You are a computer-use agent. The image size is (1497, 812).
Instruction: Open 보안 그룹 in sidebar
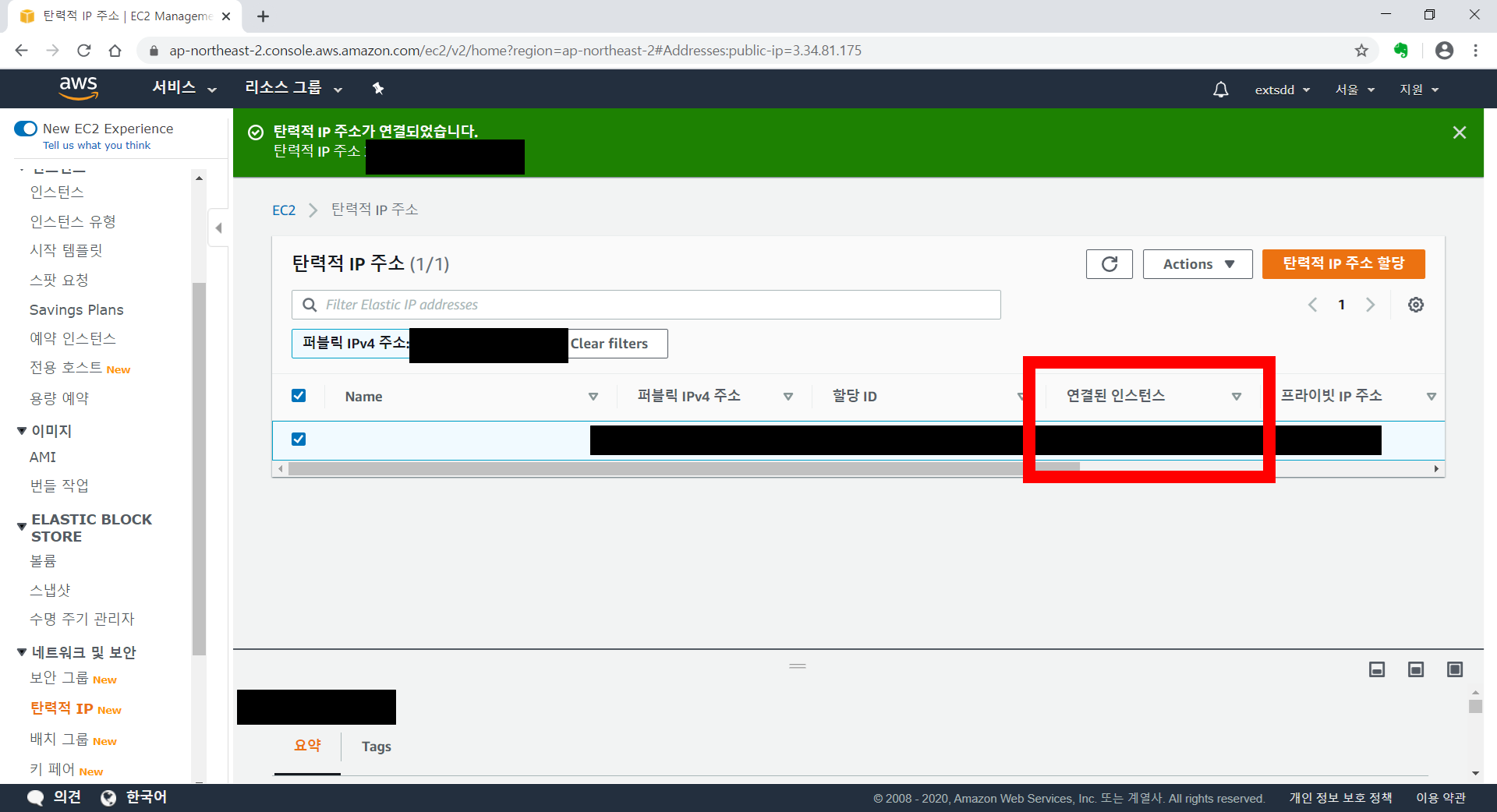59,678
